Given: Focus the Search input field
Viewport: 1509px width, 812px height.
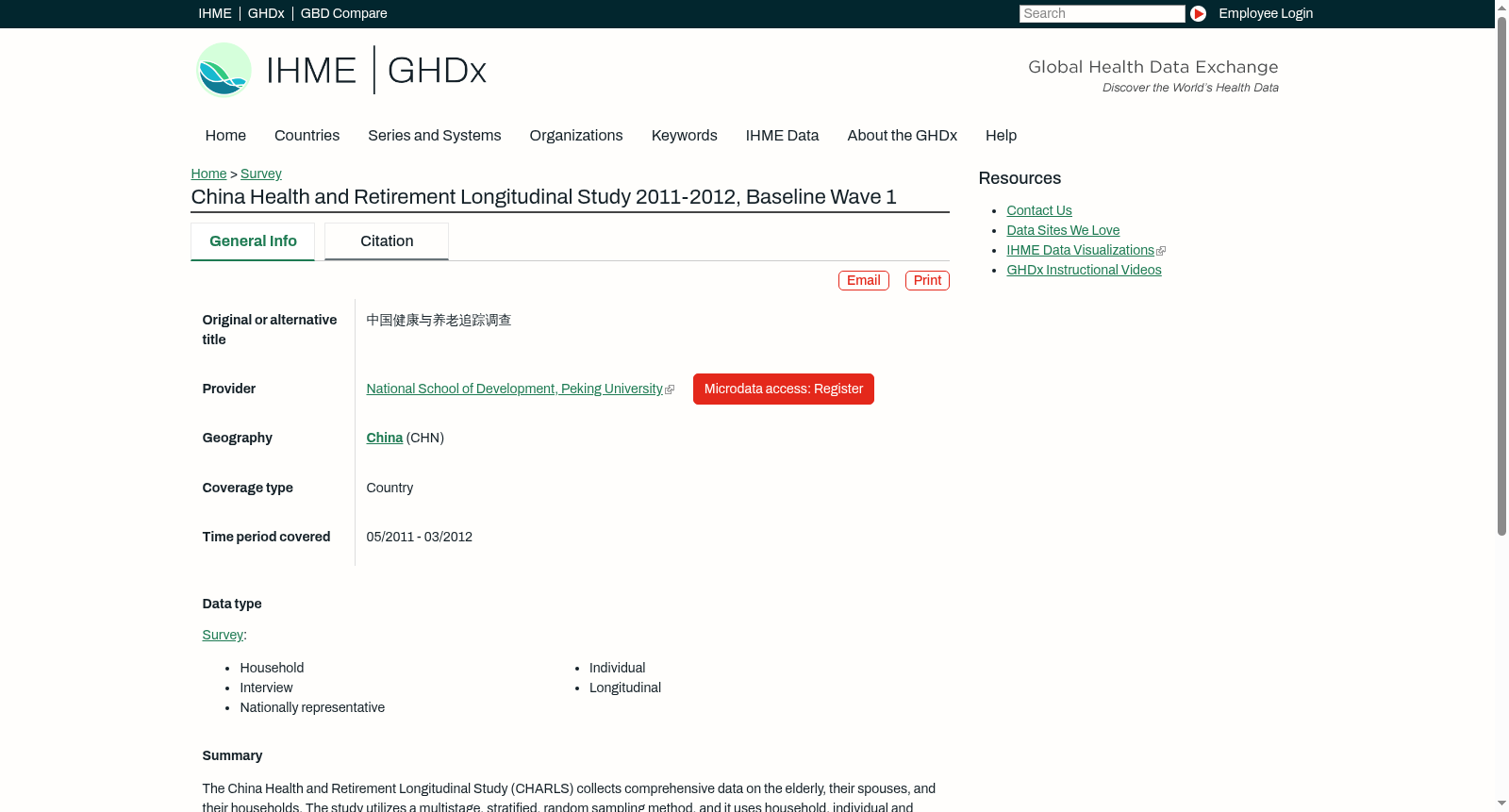Looking at the screenshot, I should [1102, 13].
